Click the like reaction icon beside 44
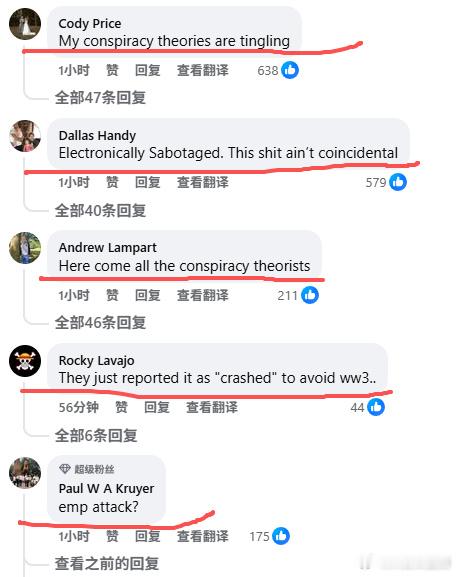The height and width of the screenshot is (577, 456). [376, 407]
